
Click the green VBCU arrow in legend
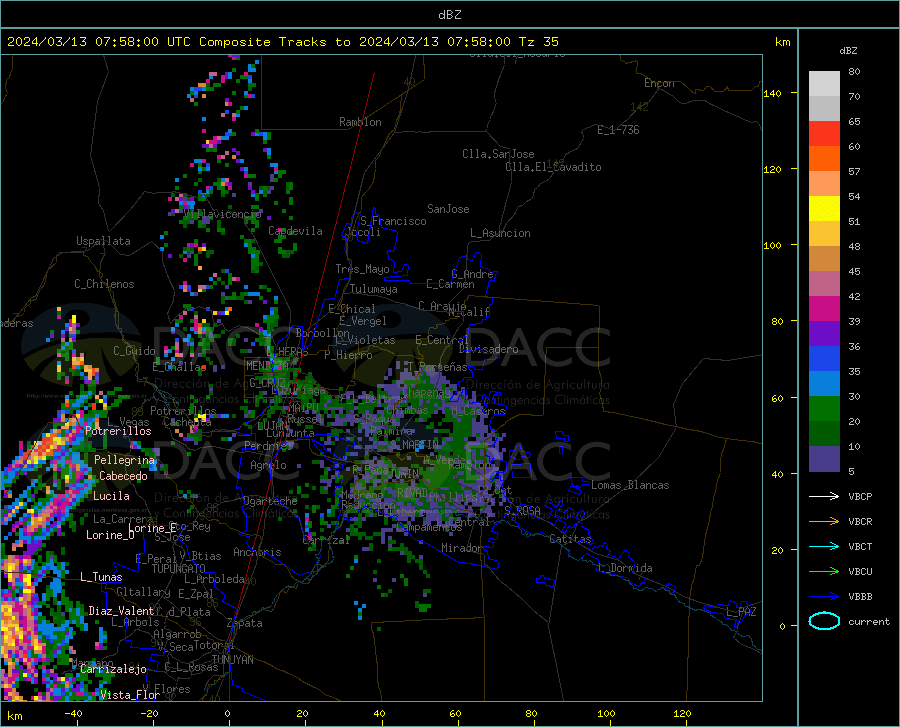click(824, 572)
